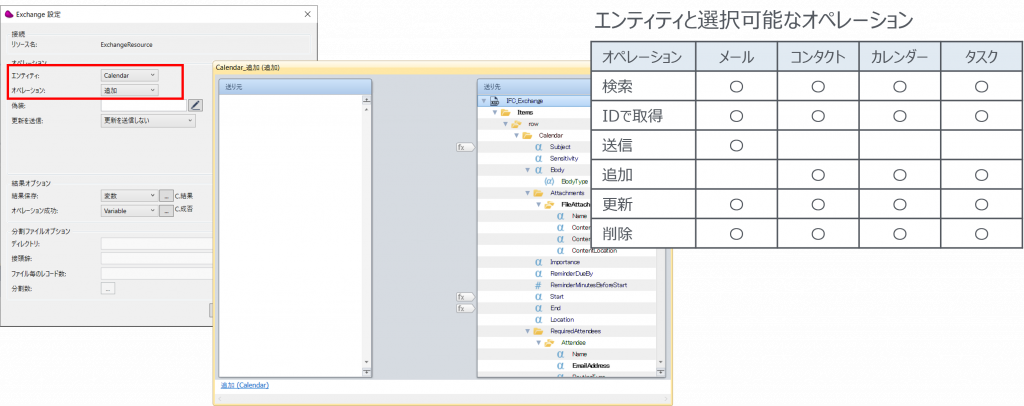This screenshot has width=1024, height=406.
Task: Click the pencil edit icon beside 偽装 field
Action: click(196, 105)
